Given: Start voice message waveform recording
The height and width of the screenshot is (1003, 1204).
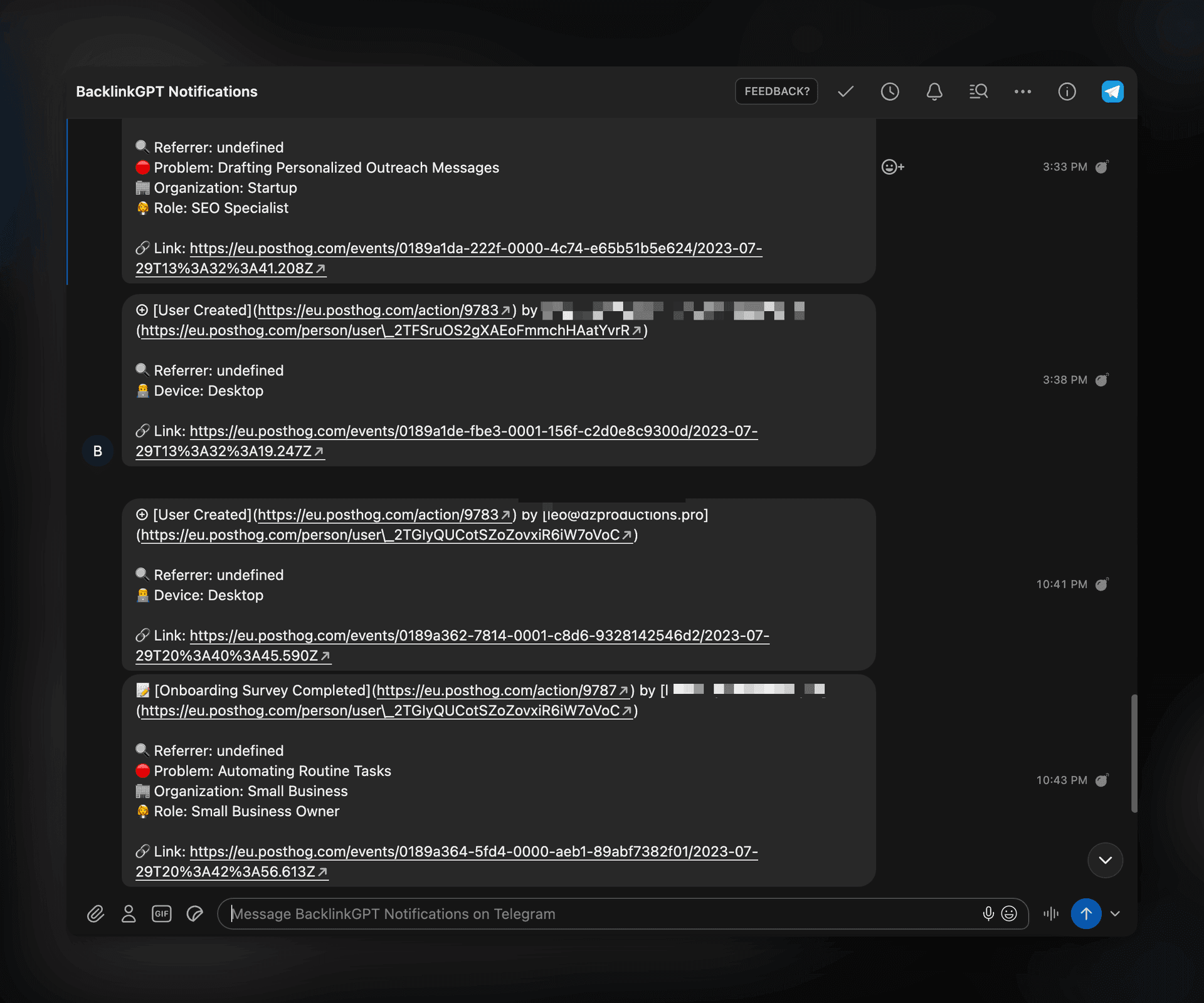Looking at the screenshot, I should pyautogui.click(x=1051, y=914).
